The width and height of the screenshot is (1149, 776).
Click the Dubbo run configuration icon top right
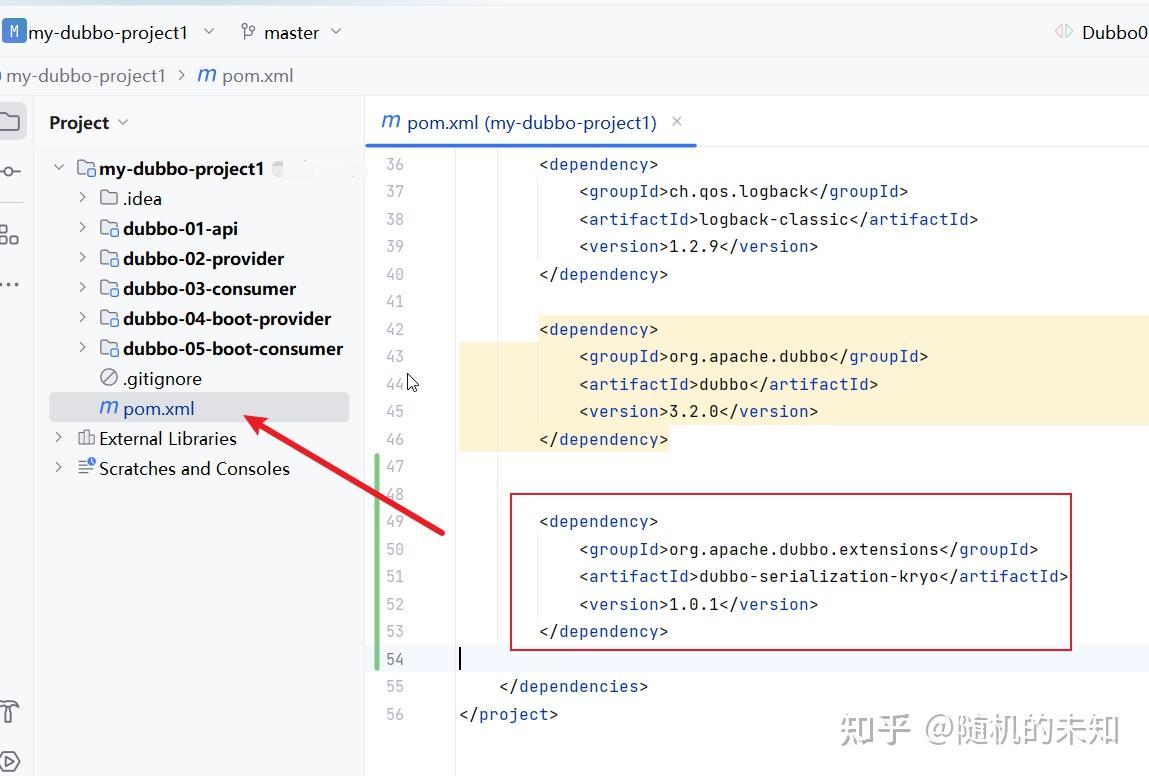1062,31
